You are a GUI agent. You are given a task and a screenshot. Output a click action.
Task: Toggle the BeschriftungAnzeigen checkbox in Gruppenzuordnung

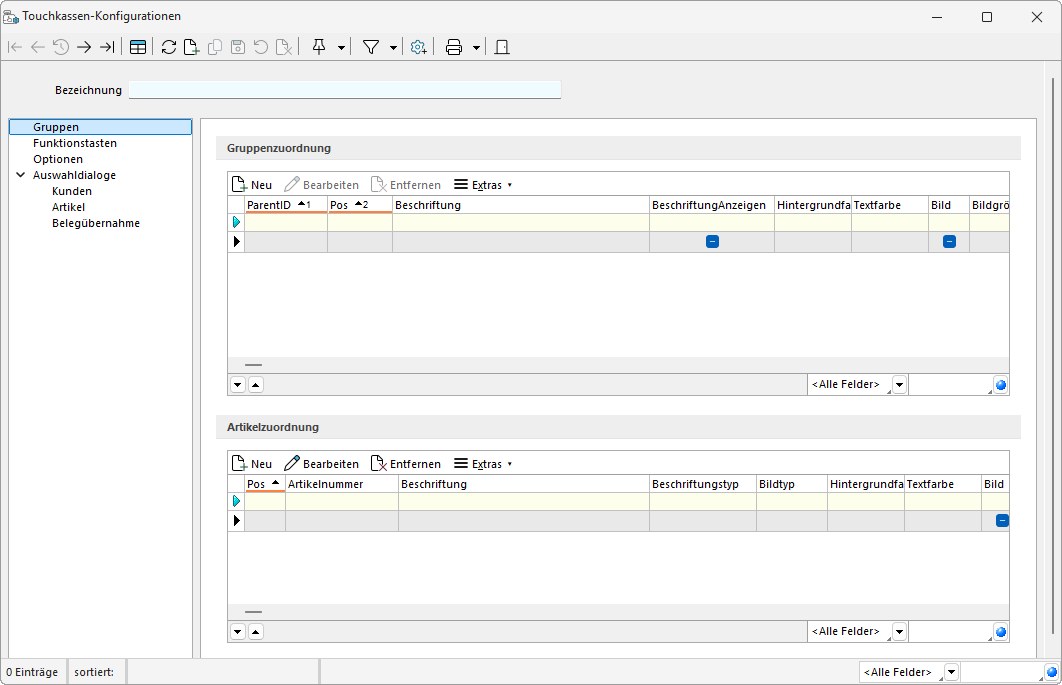point(712,241)
